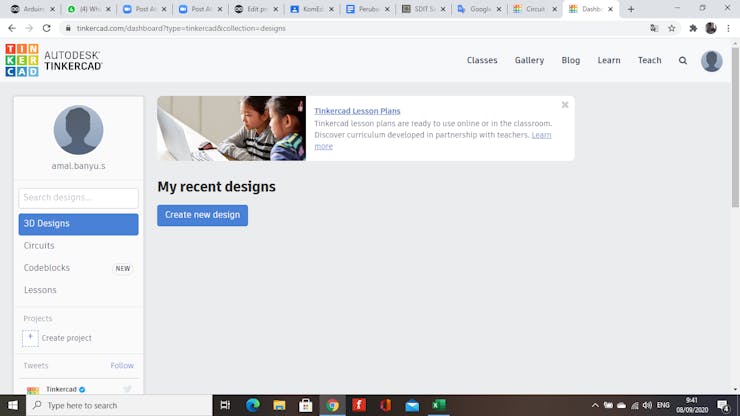Bookmark this page with the star icon
740x416 pixels.
672,28
